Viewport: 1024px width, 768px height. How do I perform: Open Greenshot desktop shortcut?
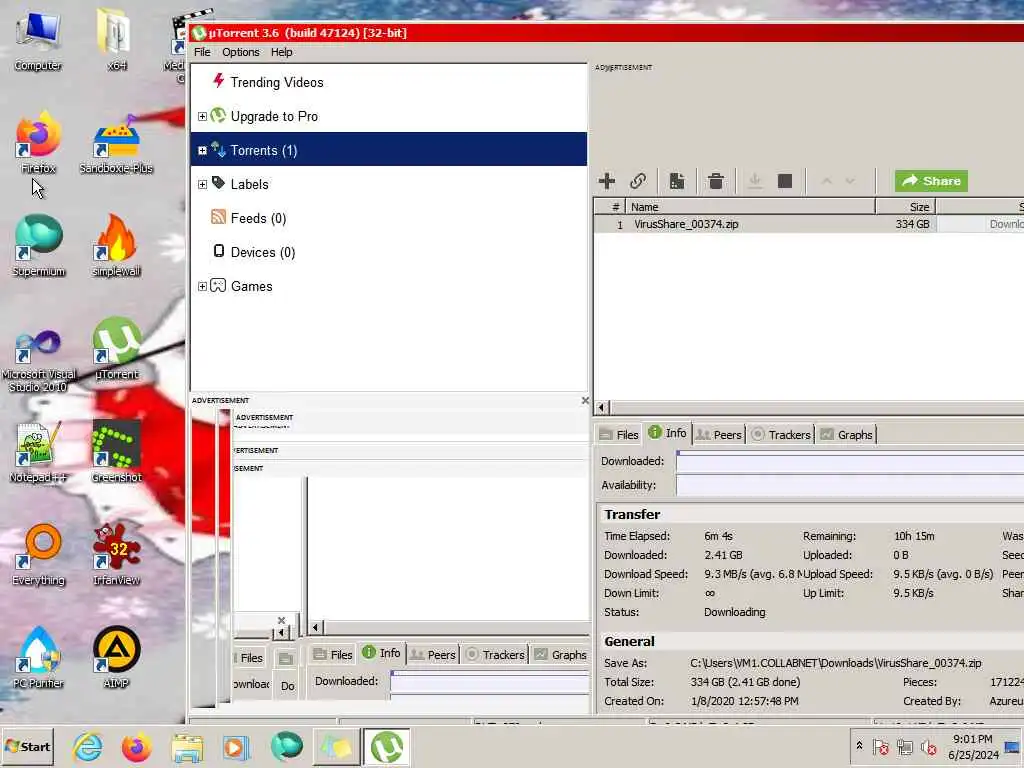tap(116, 452)
